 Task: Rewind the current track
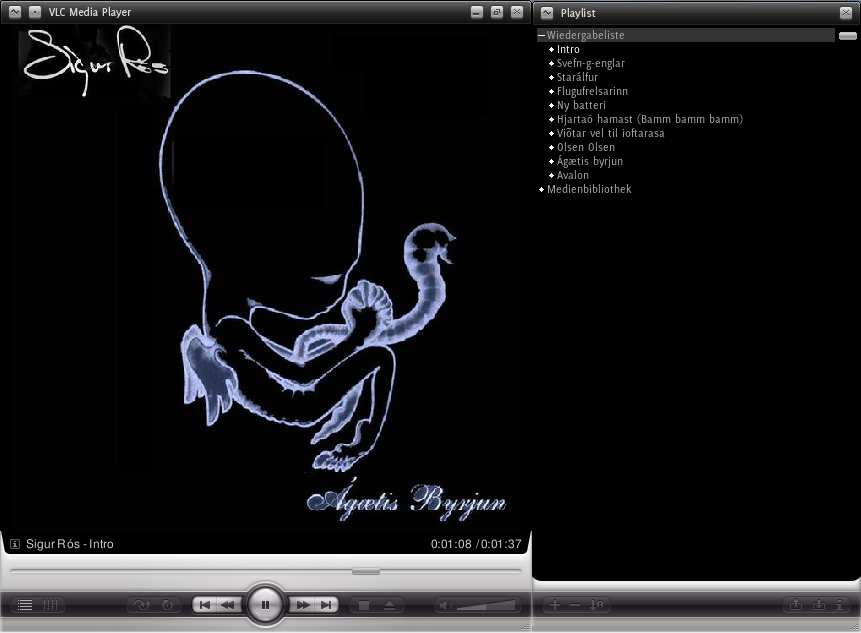[x=228, y=605]
